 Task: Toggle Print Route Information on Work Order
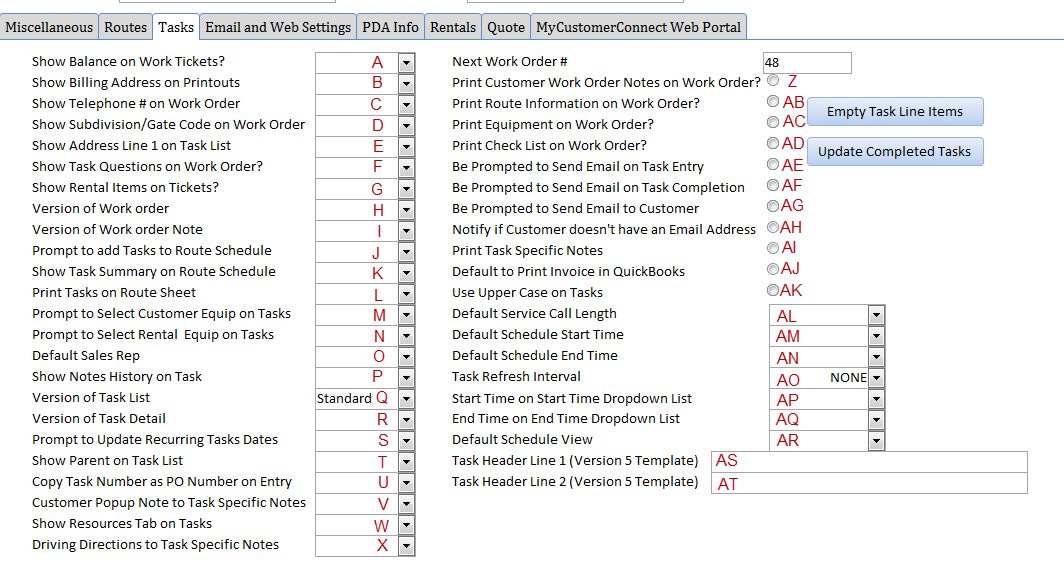pos(773,101)
